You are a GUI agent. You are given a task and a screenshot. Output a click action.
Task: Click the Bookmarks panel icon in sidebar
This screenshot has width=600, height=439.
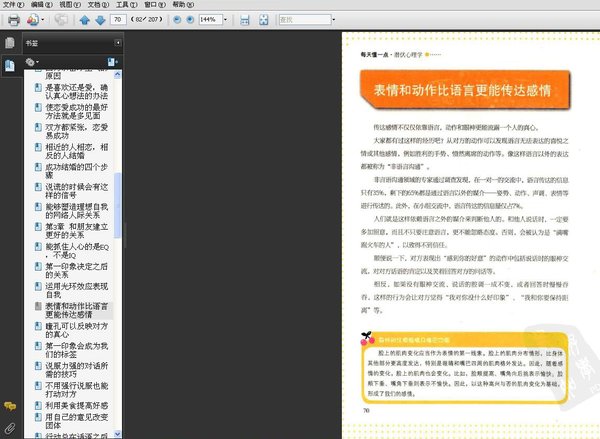[10, 65]
